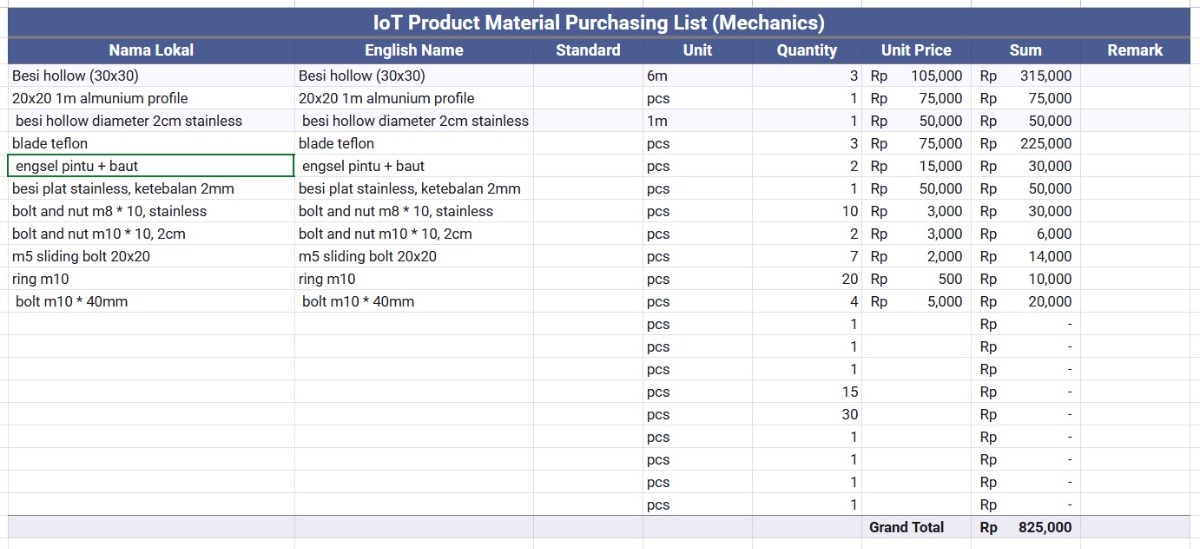This screenshot has width=1200, height=549.
Task: Select English Name cell engsel pintu + baut
Action: [x=414, y=166]
